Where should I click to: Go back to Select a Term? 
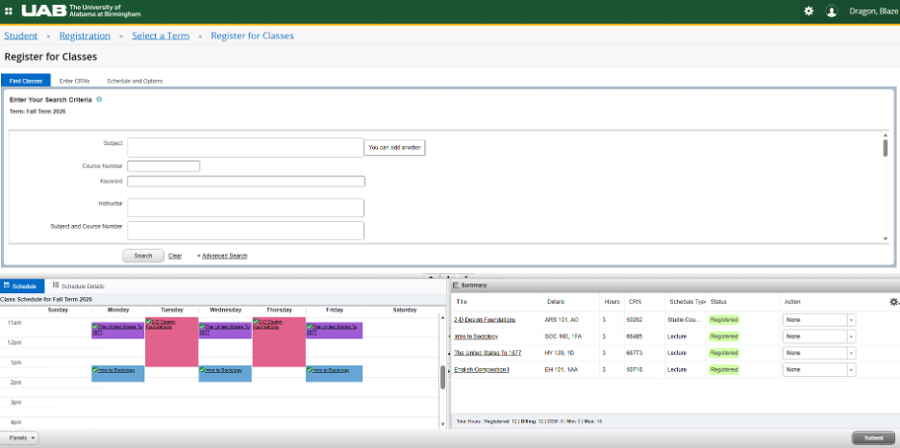(x=161, y=36)
